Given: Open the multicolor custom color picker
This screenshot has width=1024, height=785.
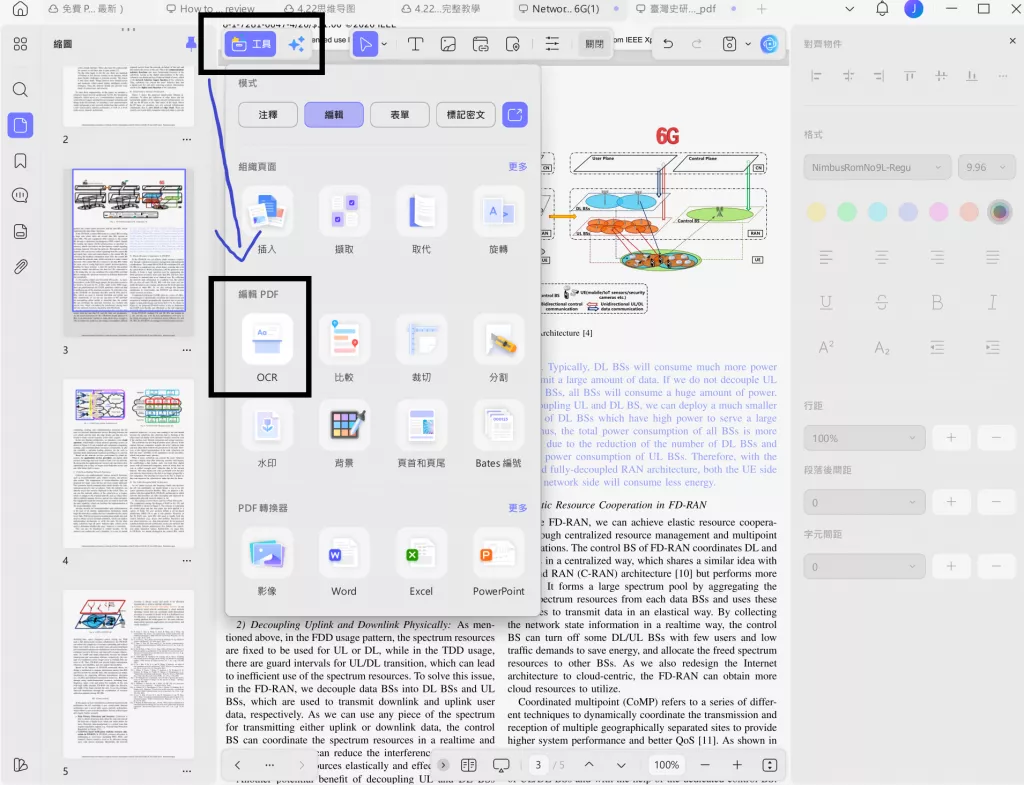Looking at the screenshot, I should point(999,212).
